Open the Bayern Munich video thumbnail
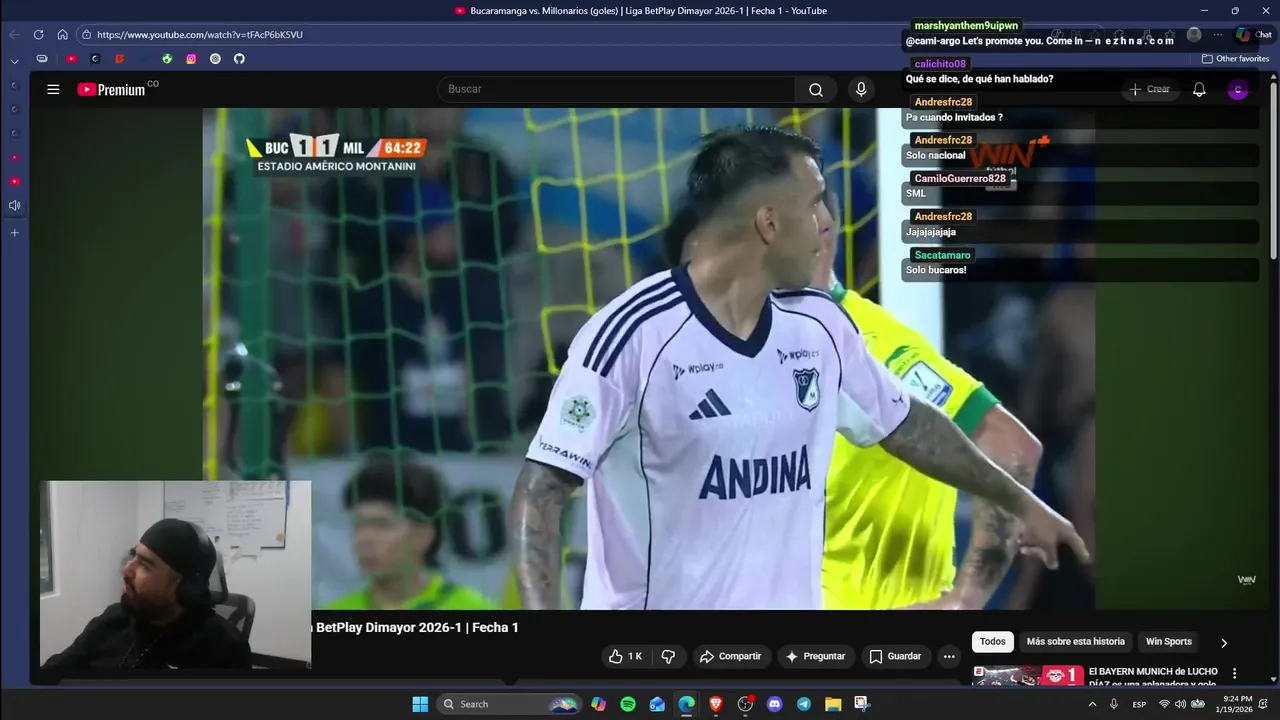Viewport: 1280px width, 720px height. pyautogui.click(x=1028, y=676)
